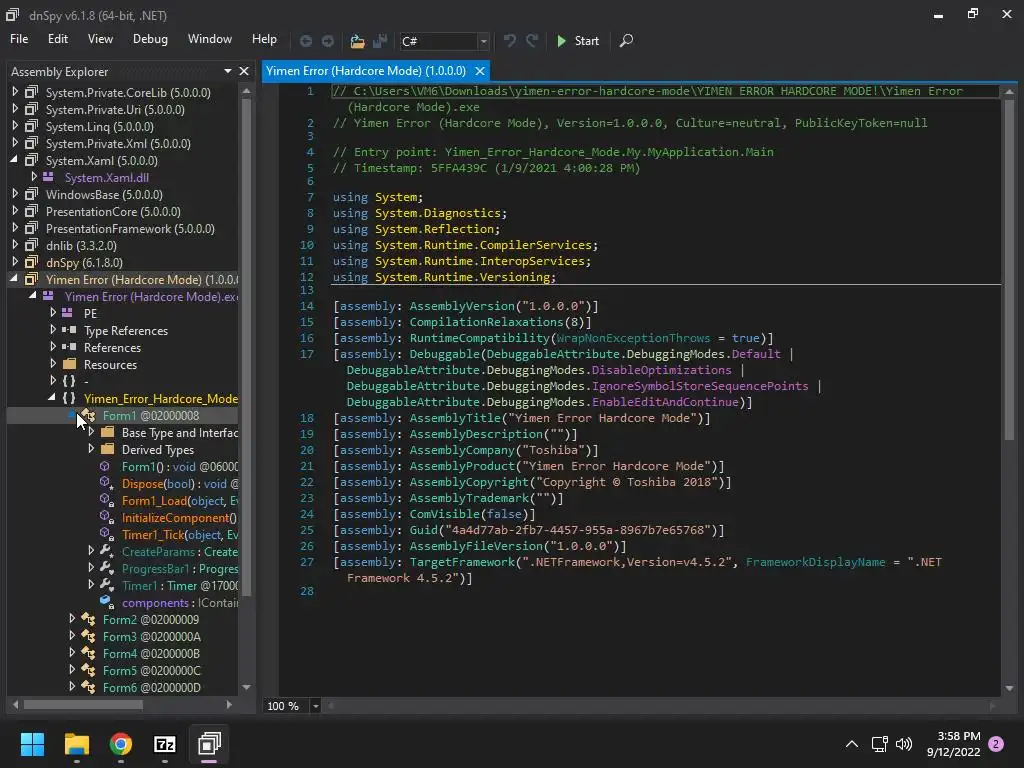The height and width of the screenshot is (768, 1024).
Task: Click the Open file toolbar icon
Action: pos(357,41)
